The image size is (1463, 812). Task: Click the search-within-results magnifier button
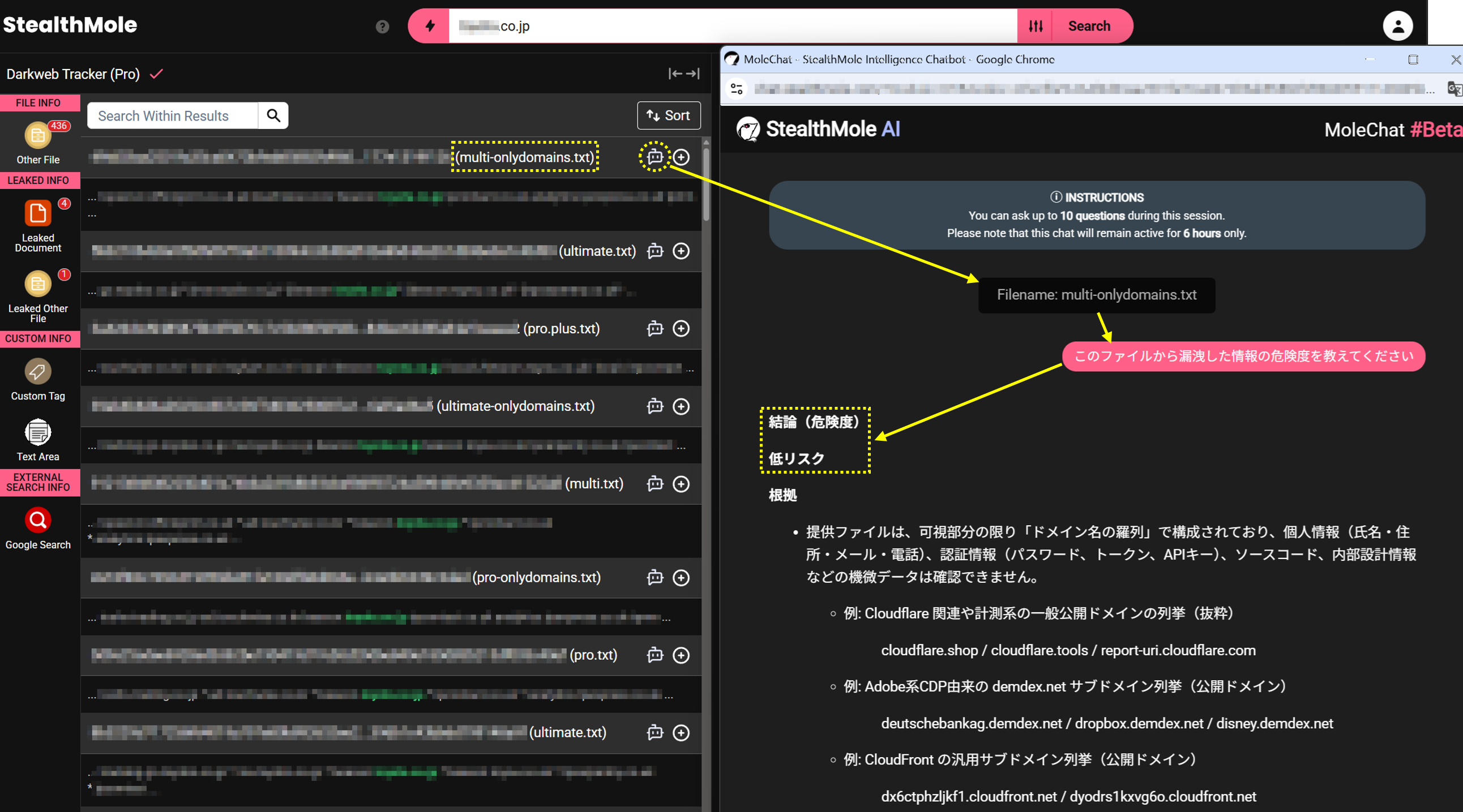click(x=273, y=116)
